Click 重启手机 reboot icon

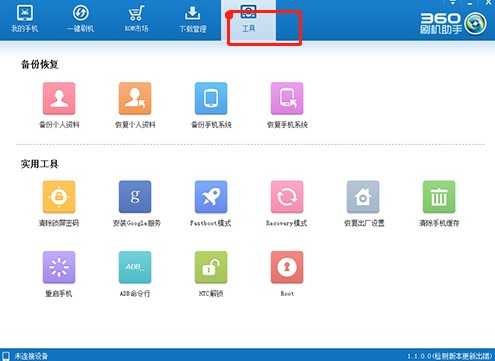click(x=59, y=267)
